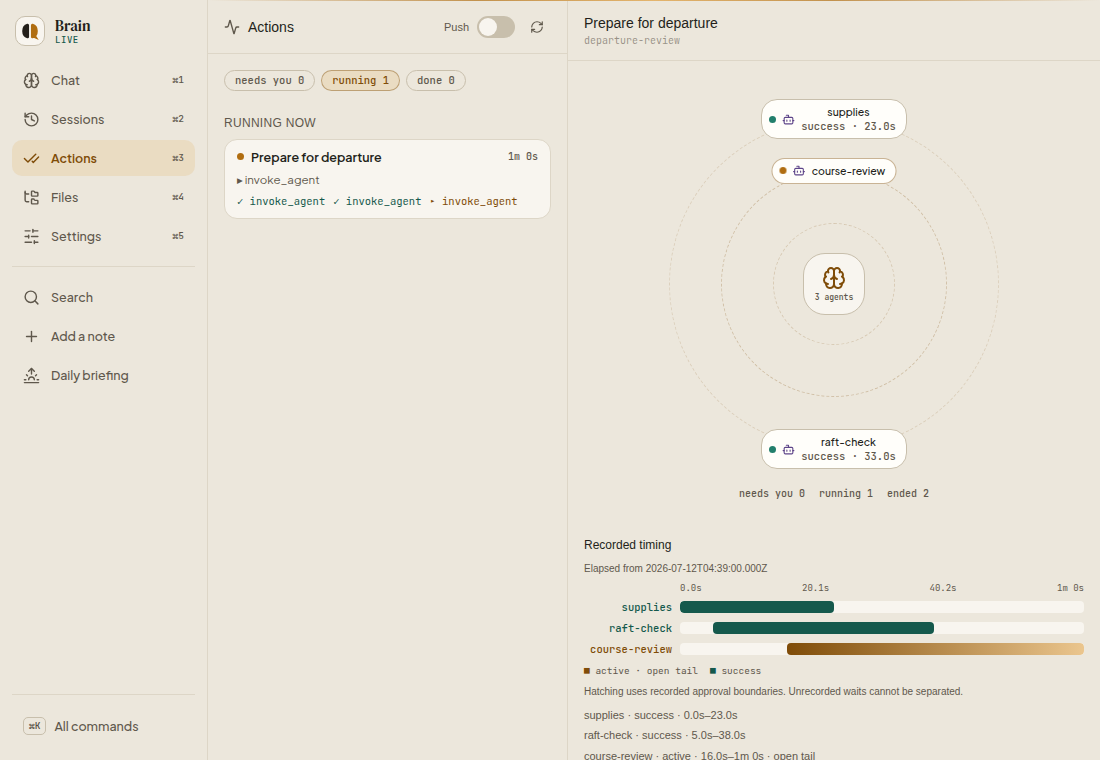Click the Daily briefing sunrise icon
Viewport: 1100px width, 760px height.
click(x=32, y=375)
